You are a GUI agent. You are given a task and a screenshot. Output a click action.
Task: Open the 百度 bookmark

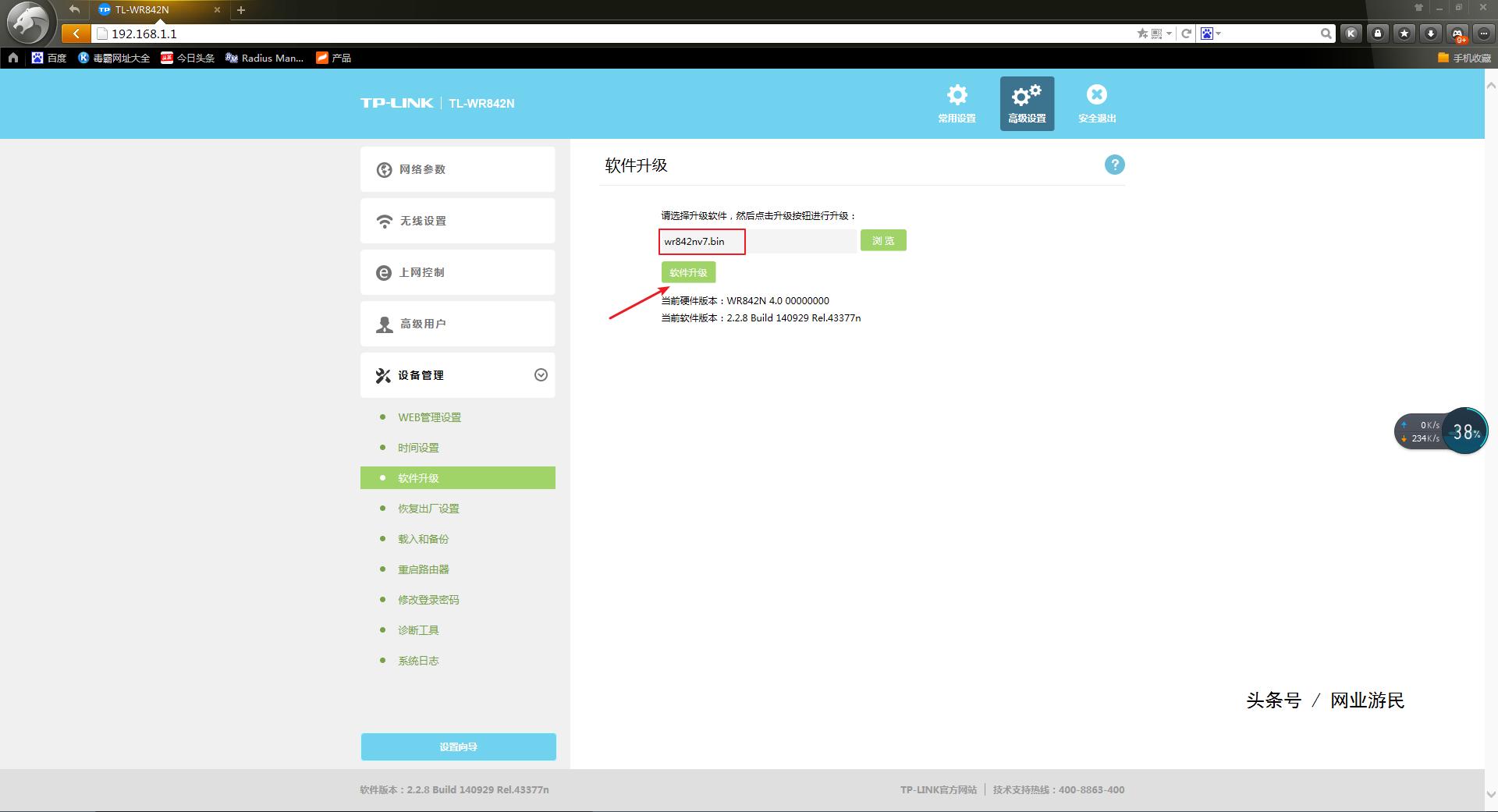click(49, 58)
